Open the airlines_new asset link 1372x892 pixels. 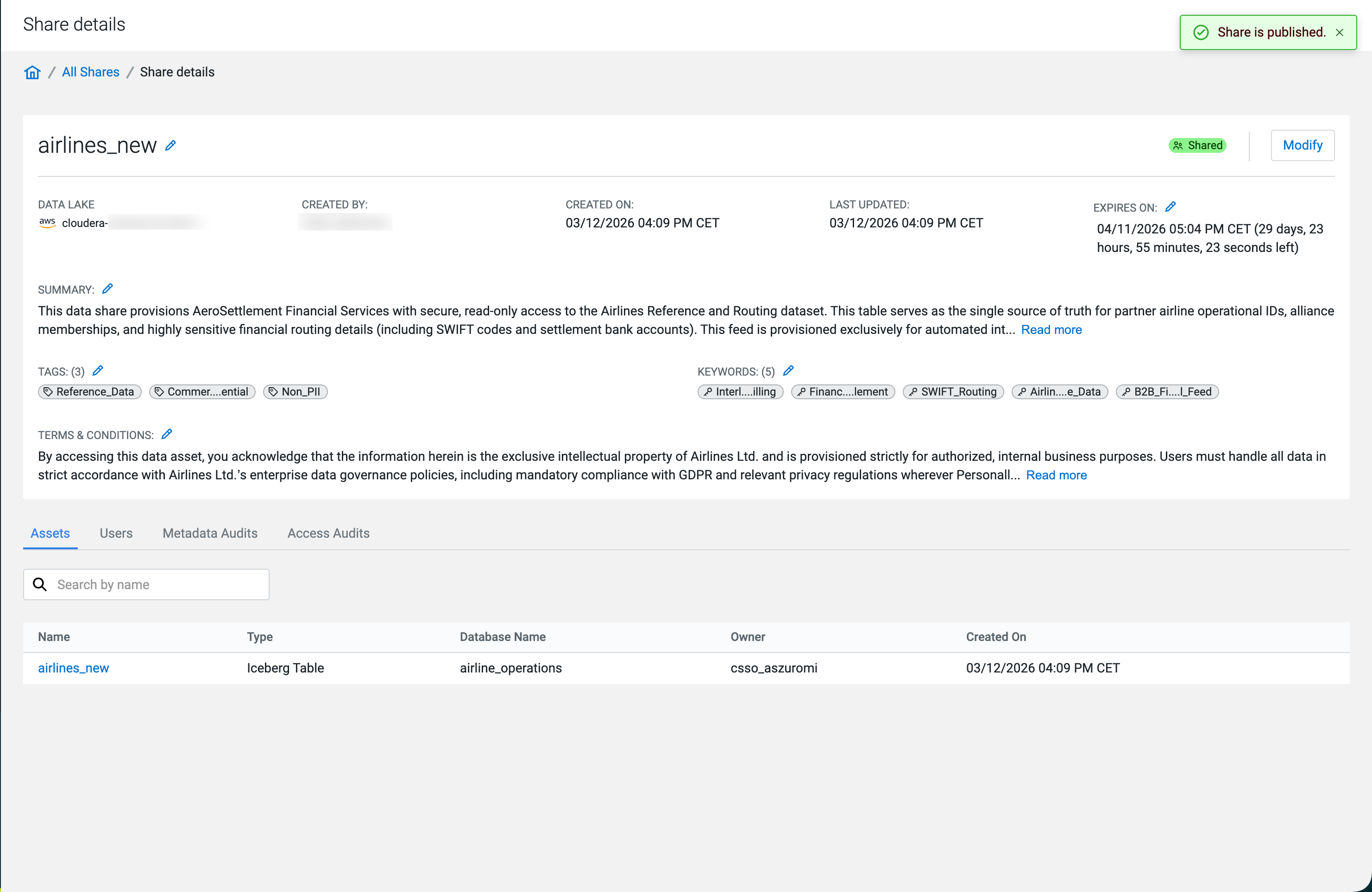[x=73, y=668]
